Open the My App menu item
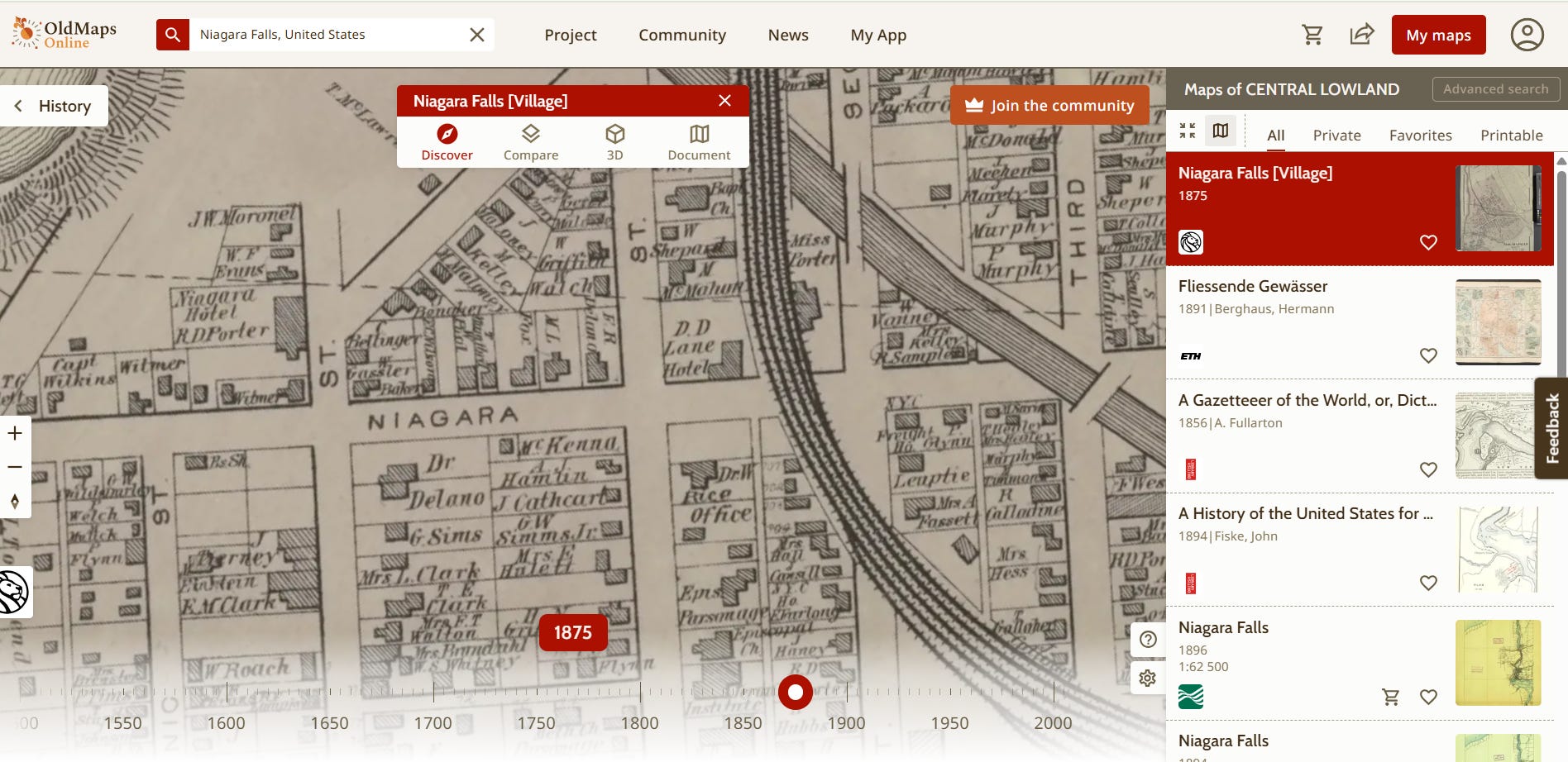 tap(878, 35)
